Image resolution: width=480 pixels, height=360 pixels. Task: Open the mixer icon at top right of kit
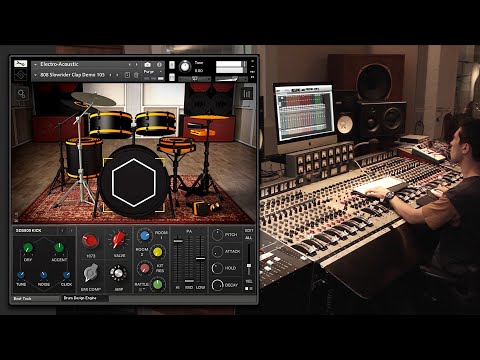(x=247, y=94)
